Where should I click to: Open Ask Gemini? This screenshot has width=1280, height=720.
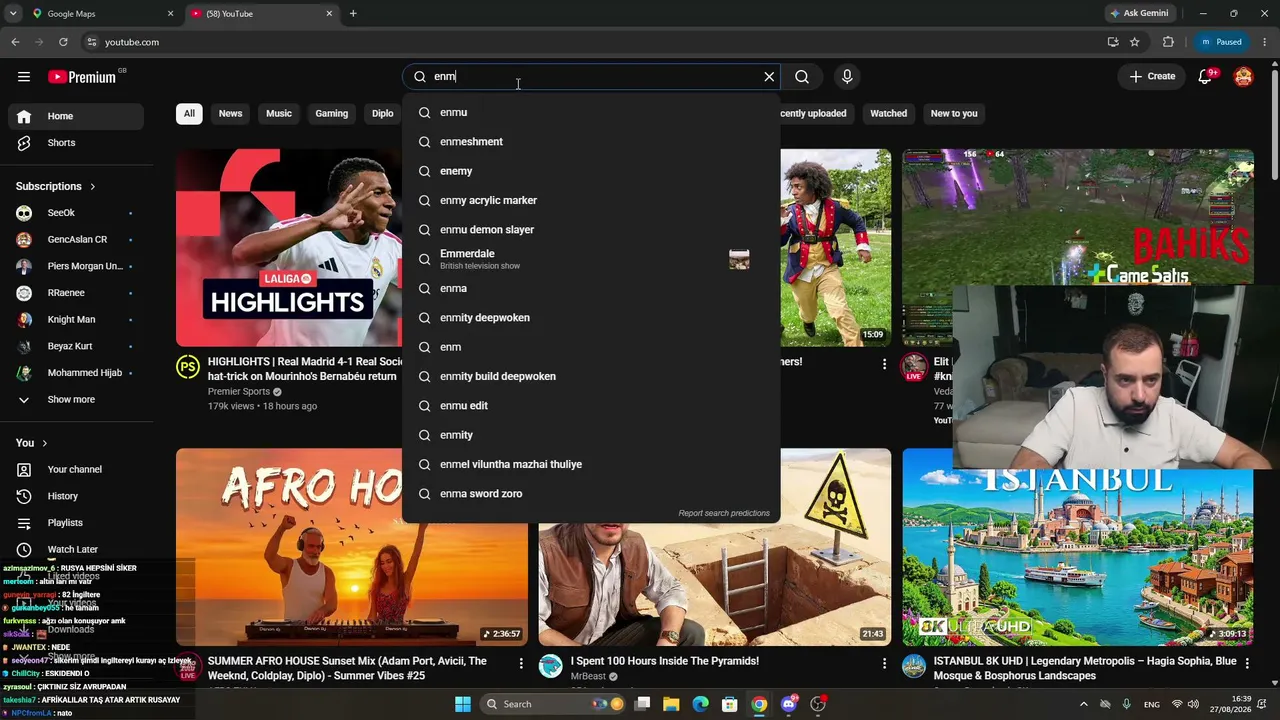coord(1139,13)
